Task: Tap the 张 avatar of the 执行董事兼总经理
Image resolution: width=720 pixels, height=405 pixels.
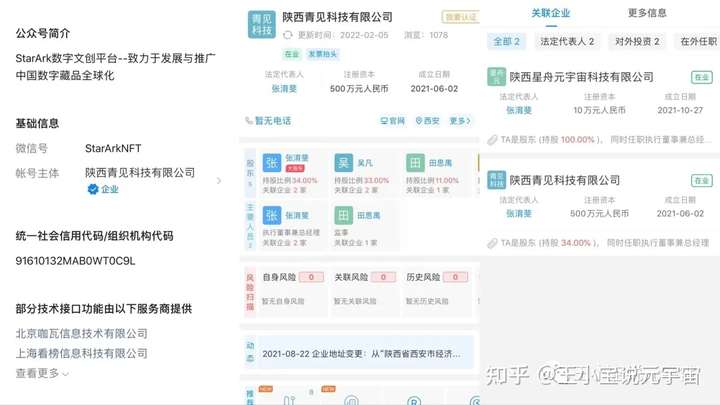Action: coord(271,215)
